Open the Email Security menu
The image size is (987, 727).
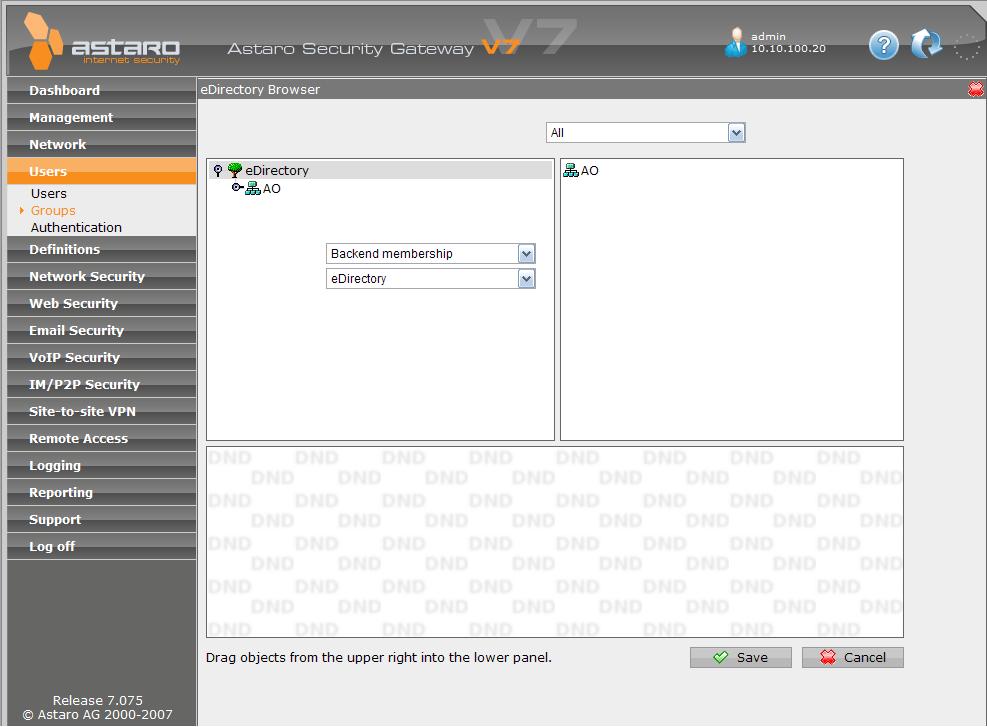[102, 331]
